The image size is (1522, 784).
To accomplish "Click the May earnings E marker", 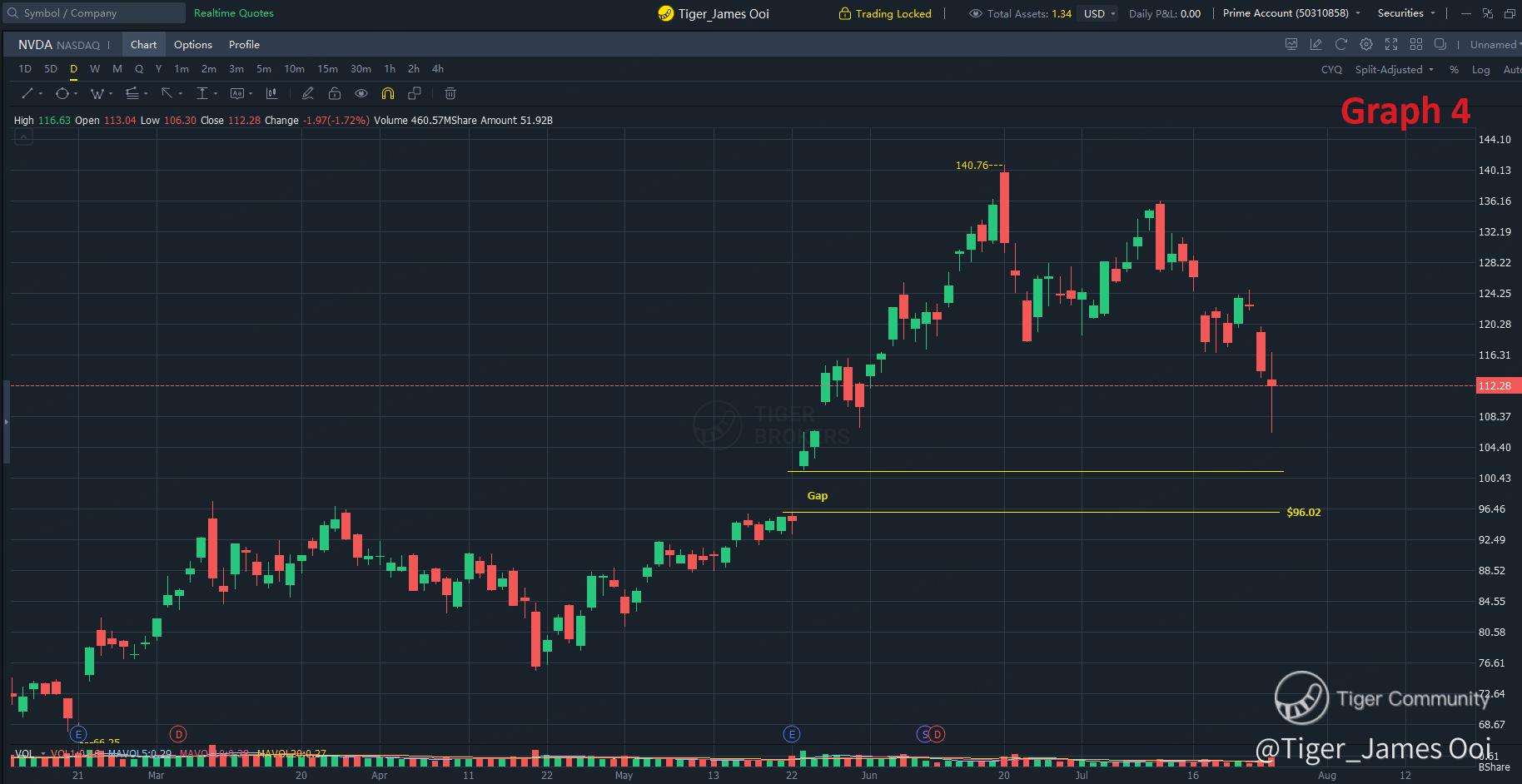I will [792, 734].
